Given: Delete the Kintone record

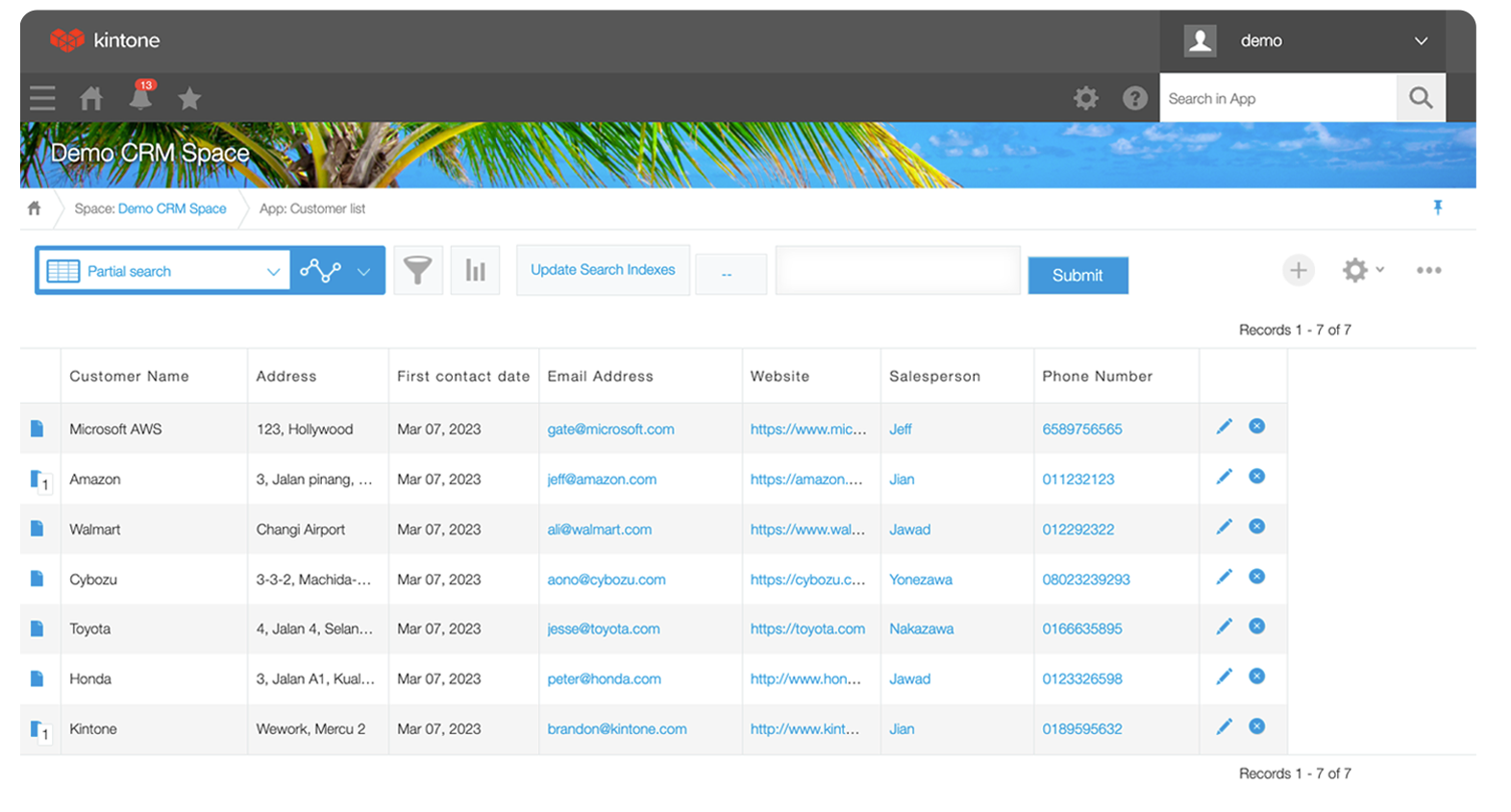Looking at the screenshot, I should pyautogui.click(x=1256, y=726).
